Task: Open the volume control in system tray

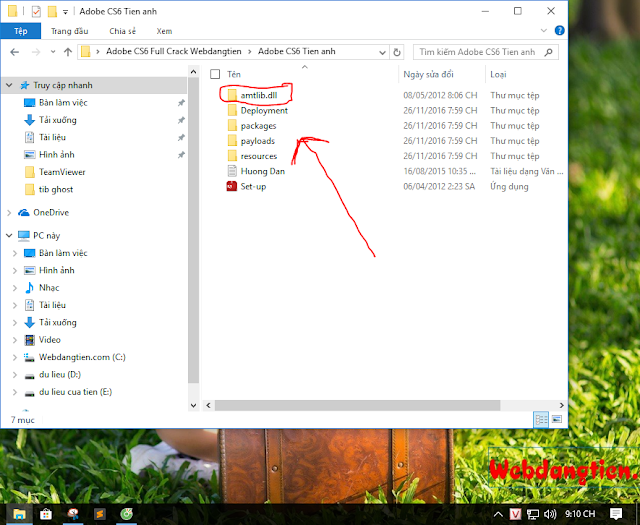Action: pyautogui.click(x=550, y=514)
